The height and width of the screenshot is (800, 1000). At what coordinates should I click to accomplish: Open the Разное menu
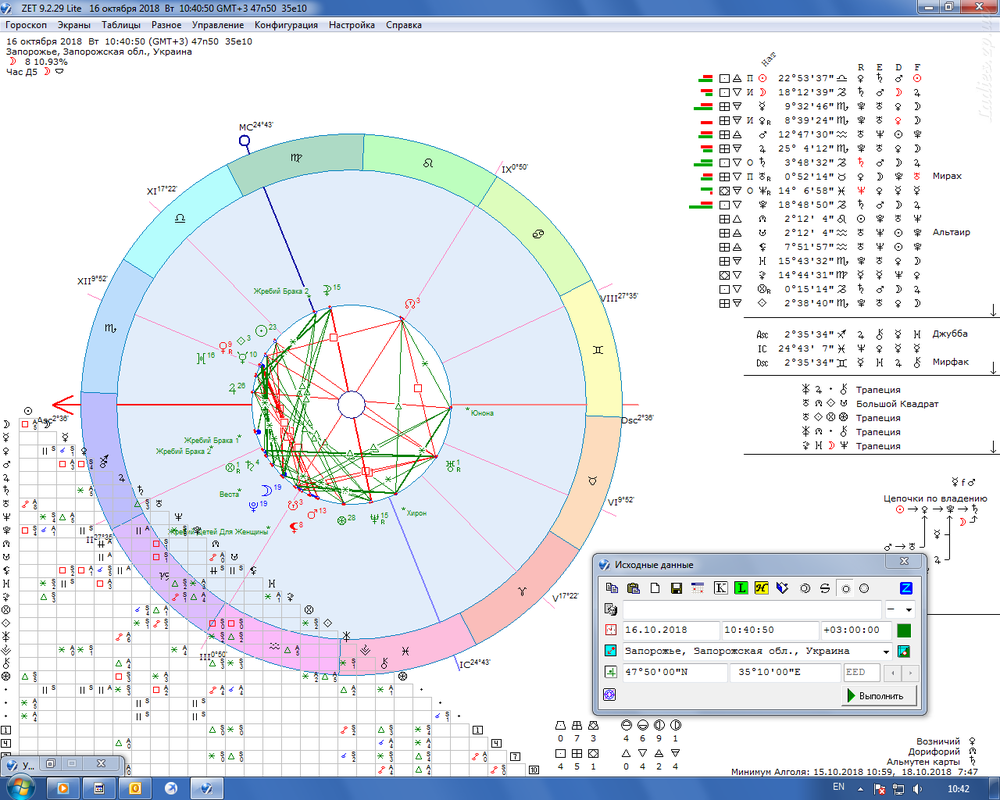coord(166,25)
